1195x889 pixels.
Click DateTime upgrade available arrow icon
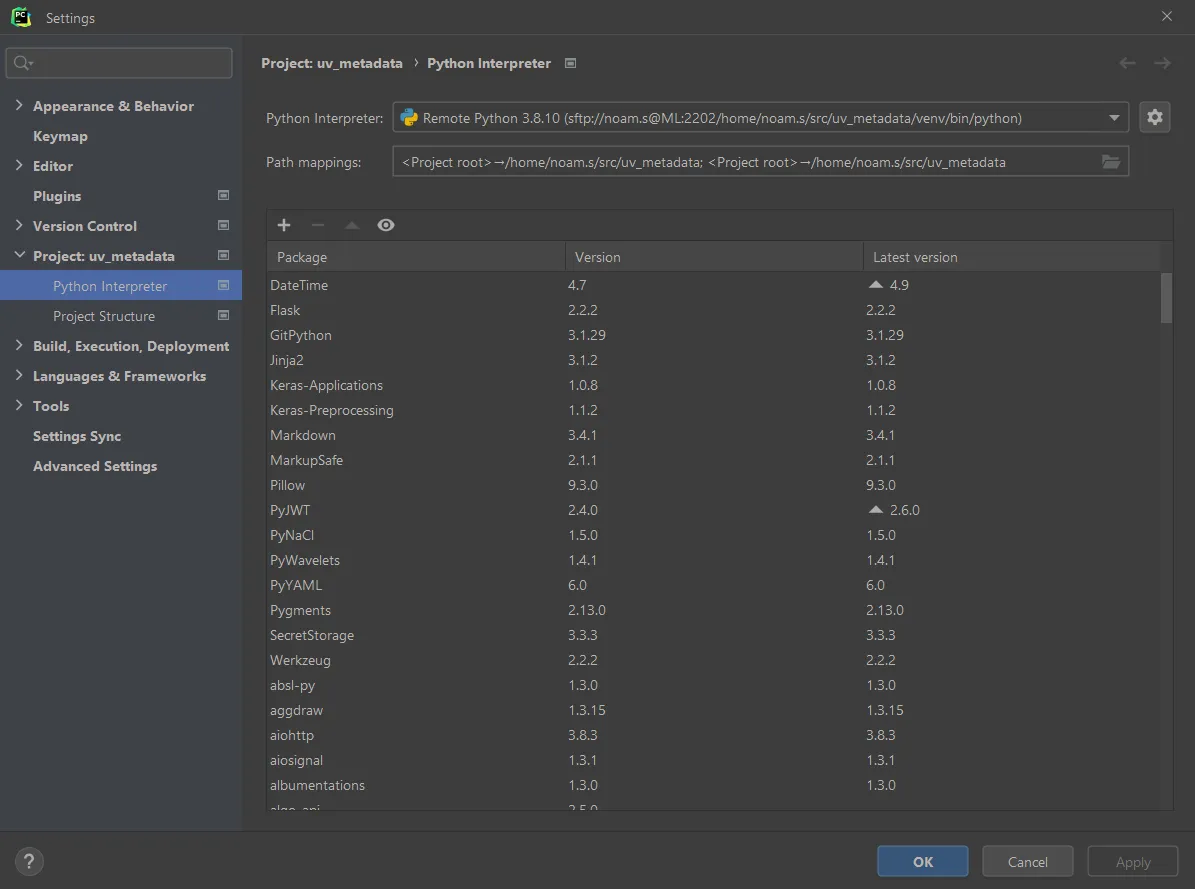coord(876,284)
